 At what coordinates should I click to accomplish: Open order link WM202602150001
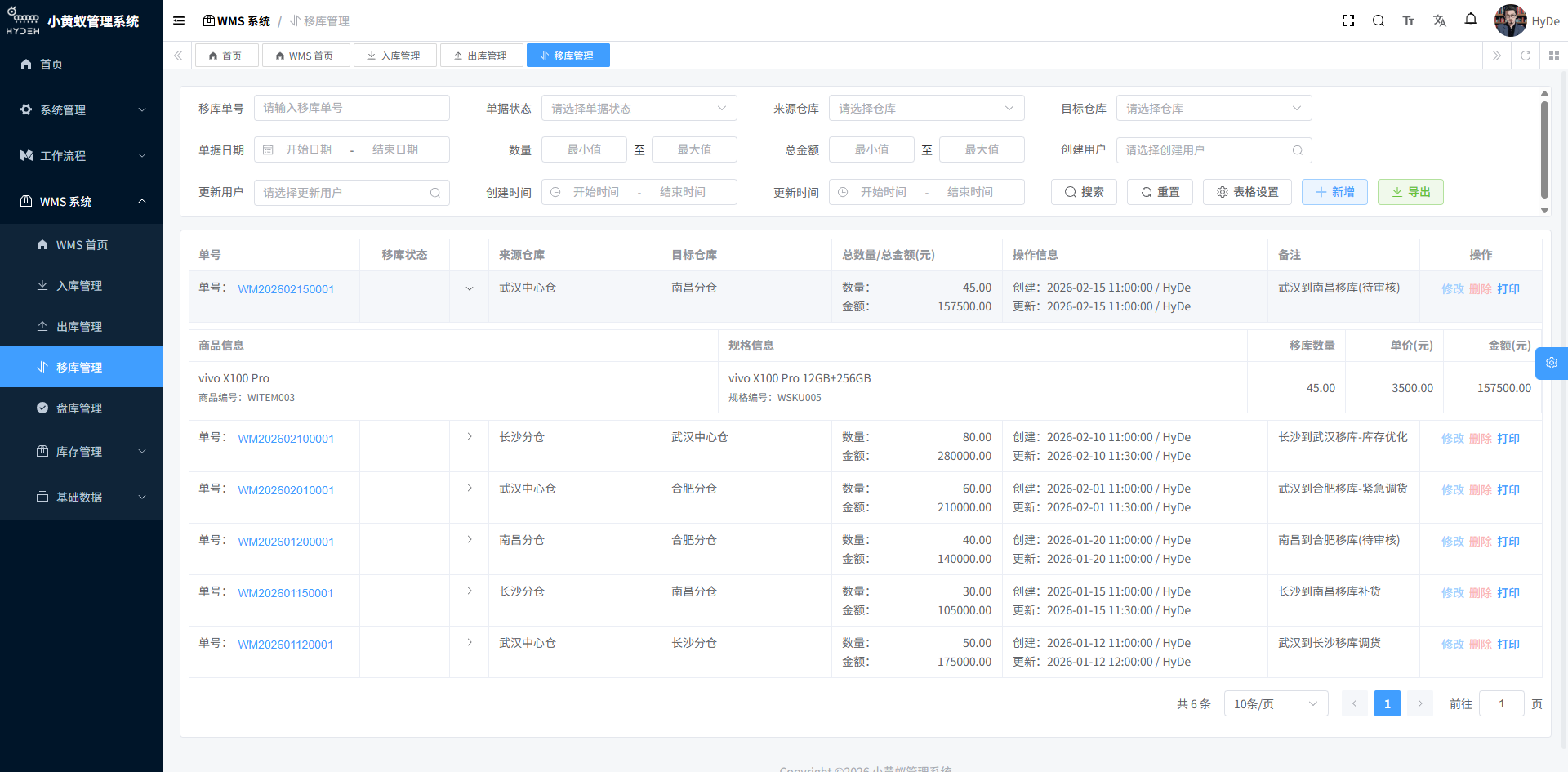[286, 289]
